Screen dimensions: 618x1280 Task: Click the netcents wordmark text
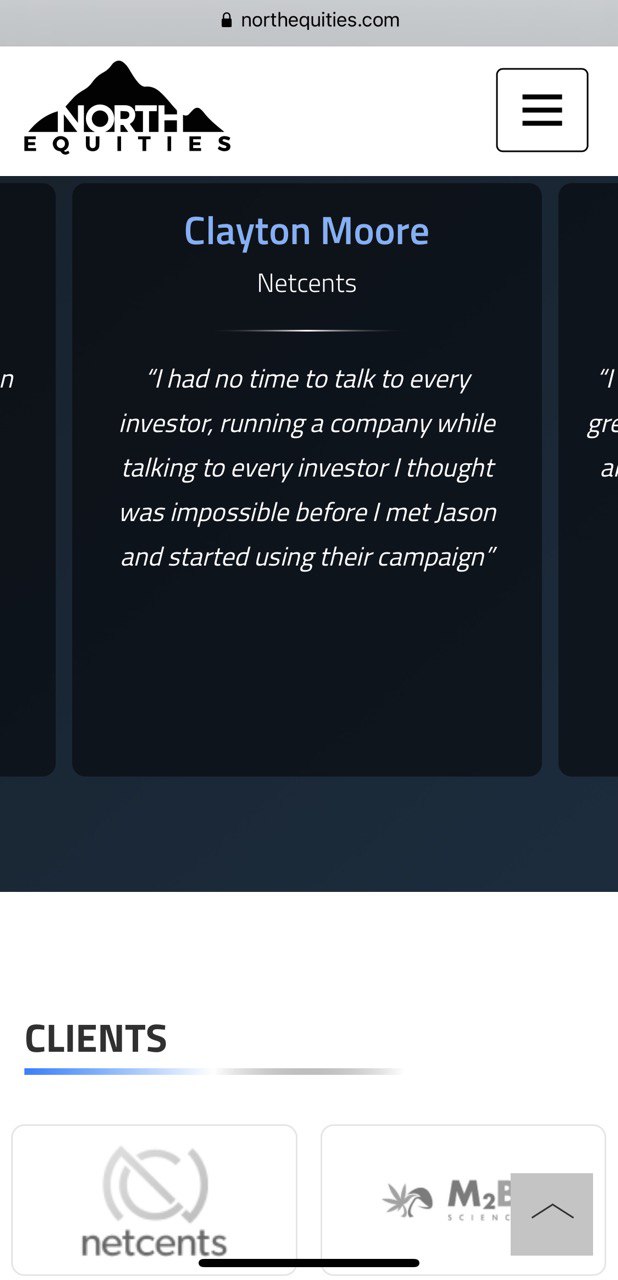pyautogui.click(x=154, y=1243)
